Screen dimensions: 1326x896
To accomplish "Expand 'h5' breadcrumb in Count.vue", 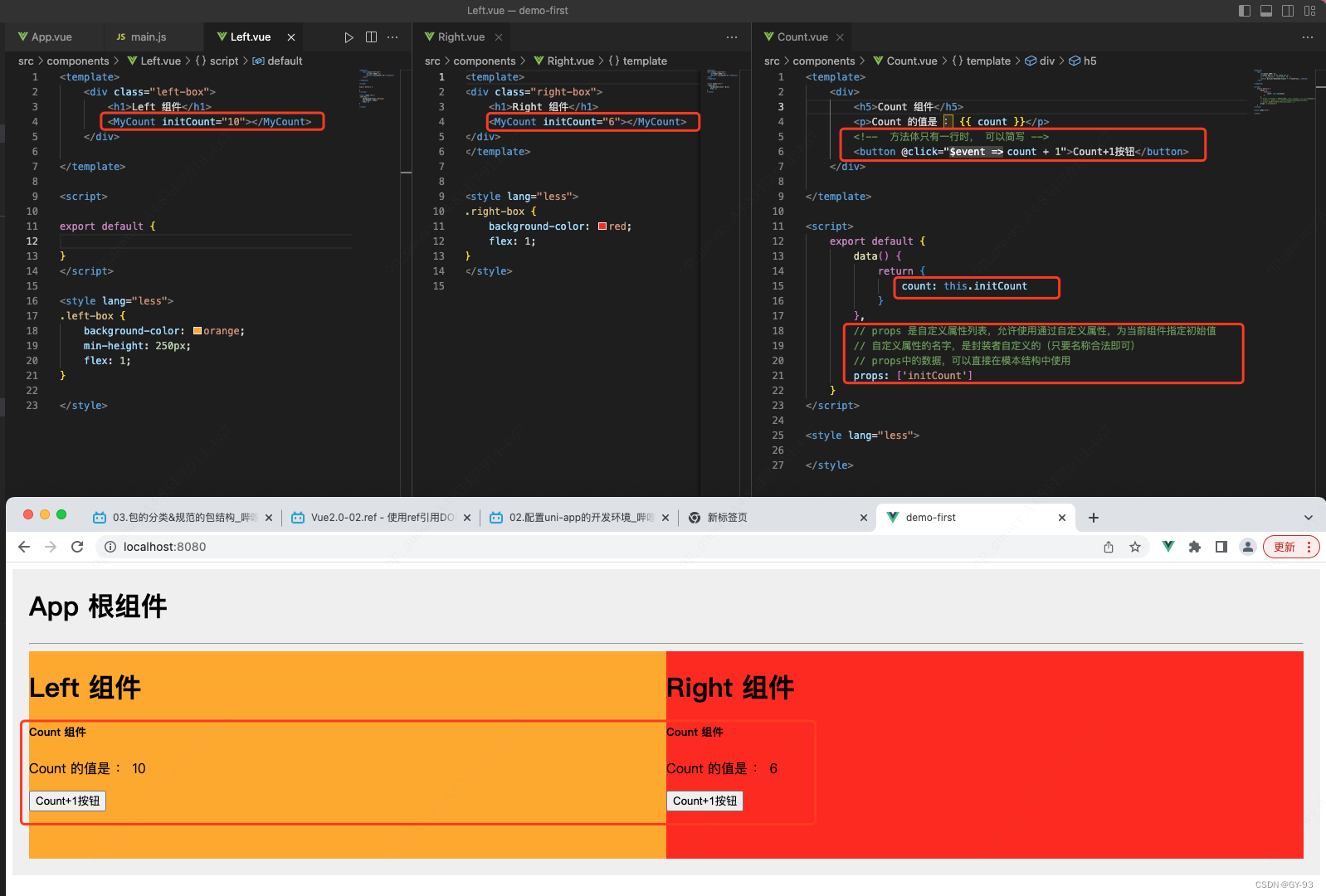I will coord(1082,61).
